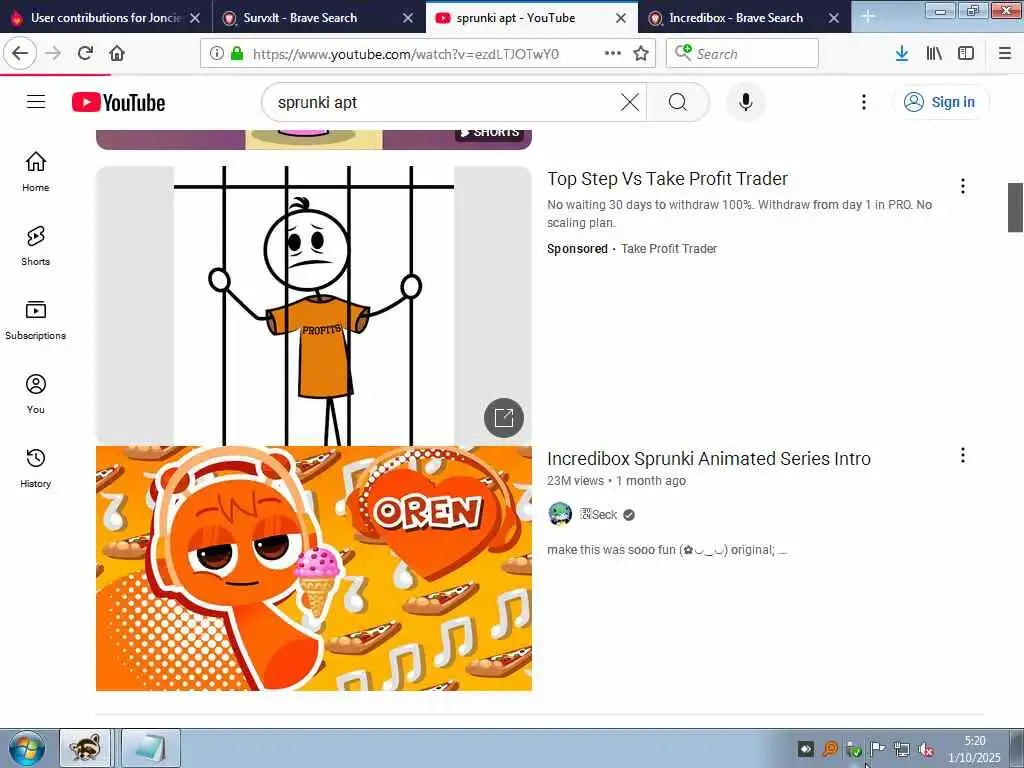Click the green shield safely-remove tray icon
This screenshot has height=768, width=1024.
click(854, 749)
